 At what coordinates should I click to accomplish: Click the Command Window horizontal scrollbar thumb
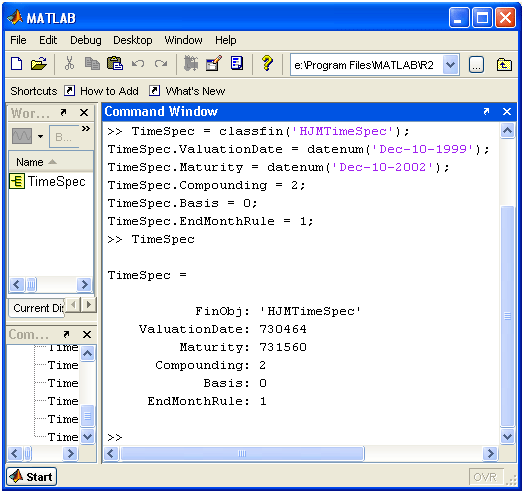pos(242,454)
